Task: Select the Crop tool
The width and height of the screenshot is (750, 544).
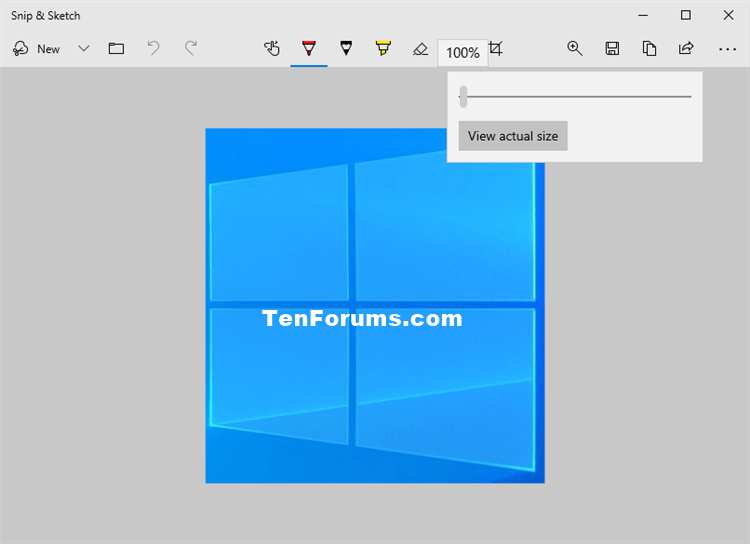Action: pyautogui.click(x=496, y=48)
